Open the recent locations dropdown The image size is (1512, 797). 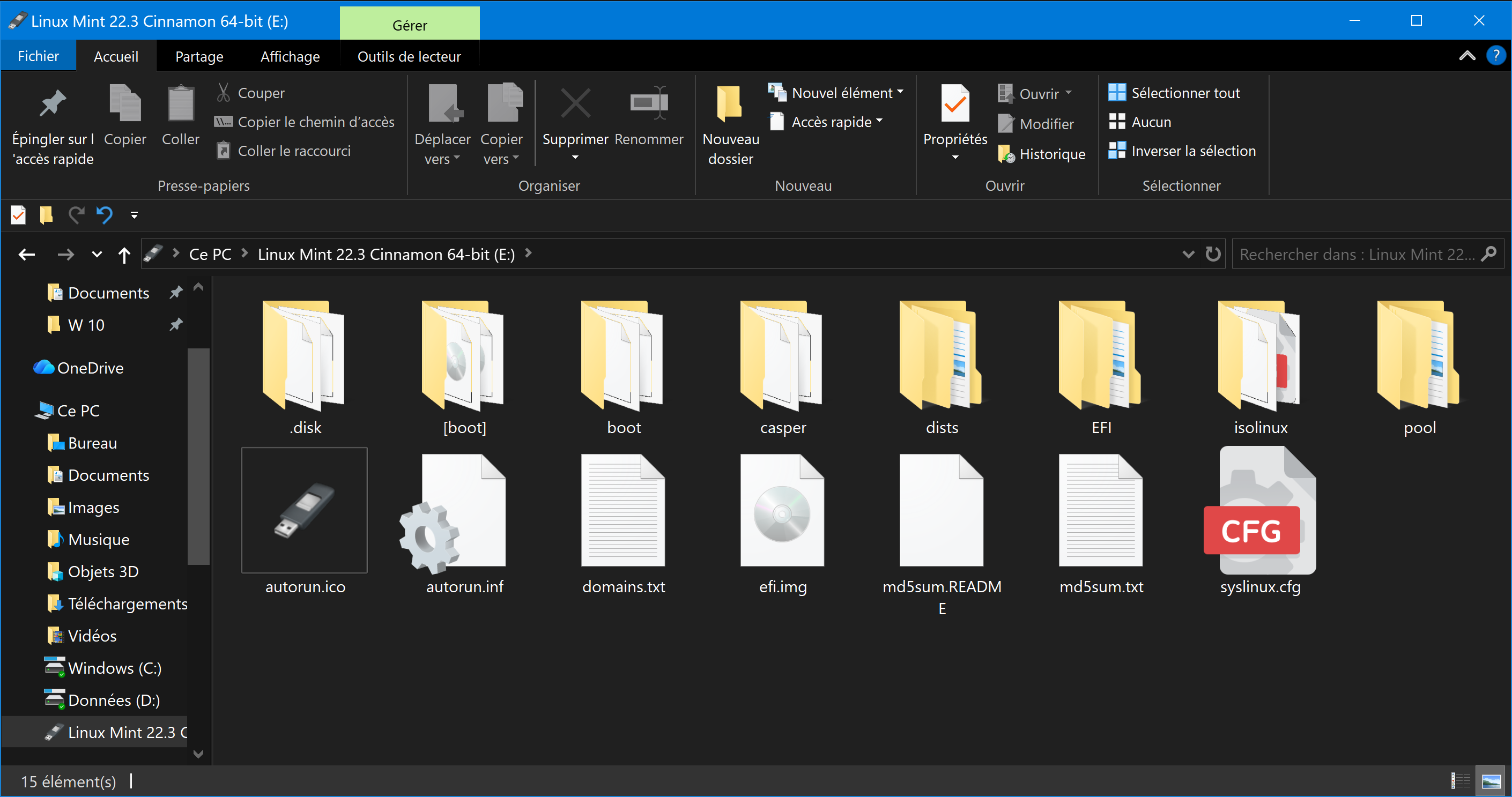point(97,254)
